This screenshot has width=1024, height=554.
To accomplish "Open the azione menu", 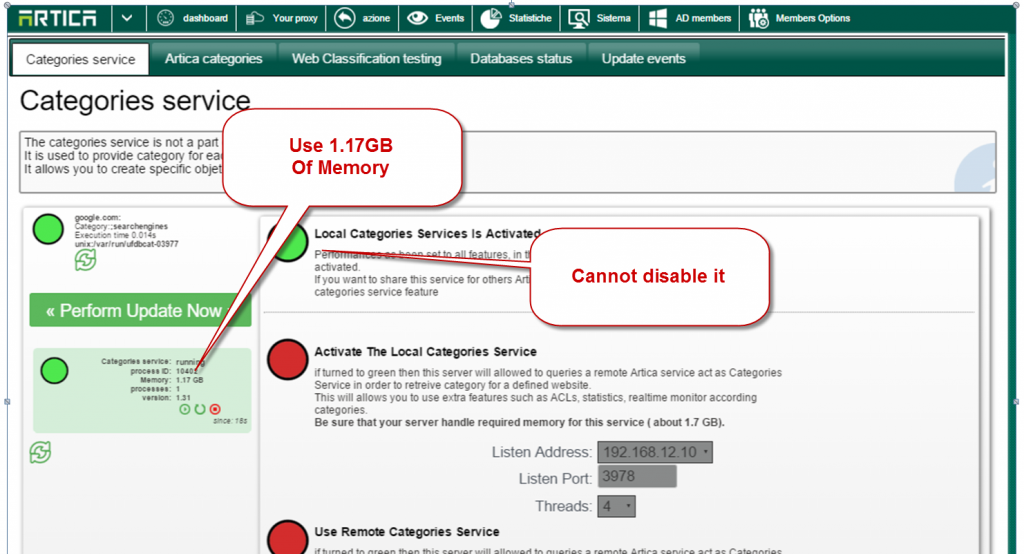I will coord(362,18).
